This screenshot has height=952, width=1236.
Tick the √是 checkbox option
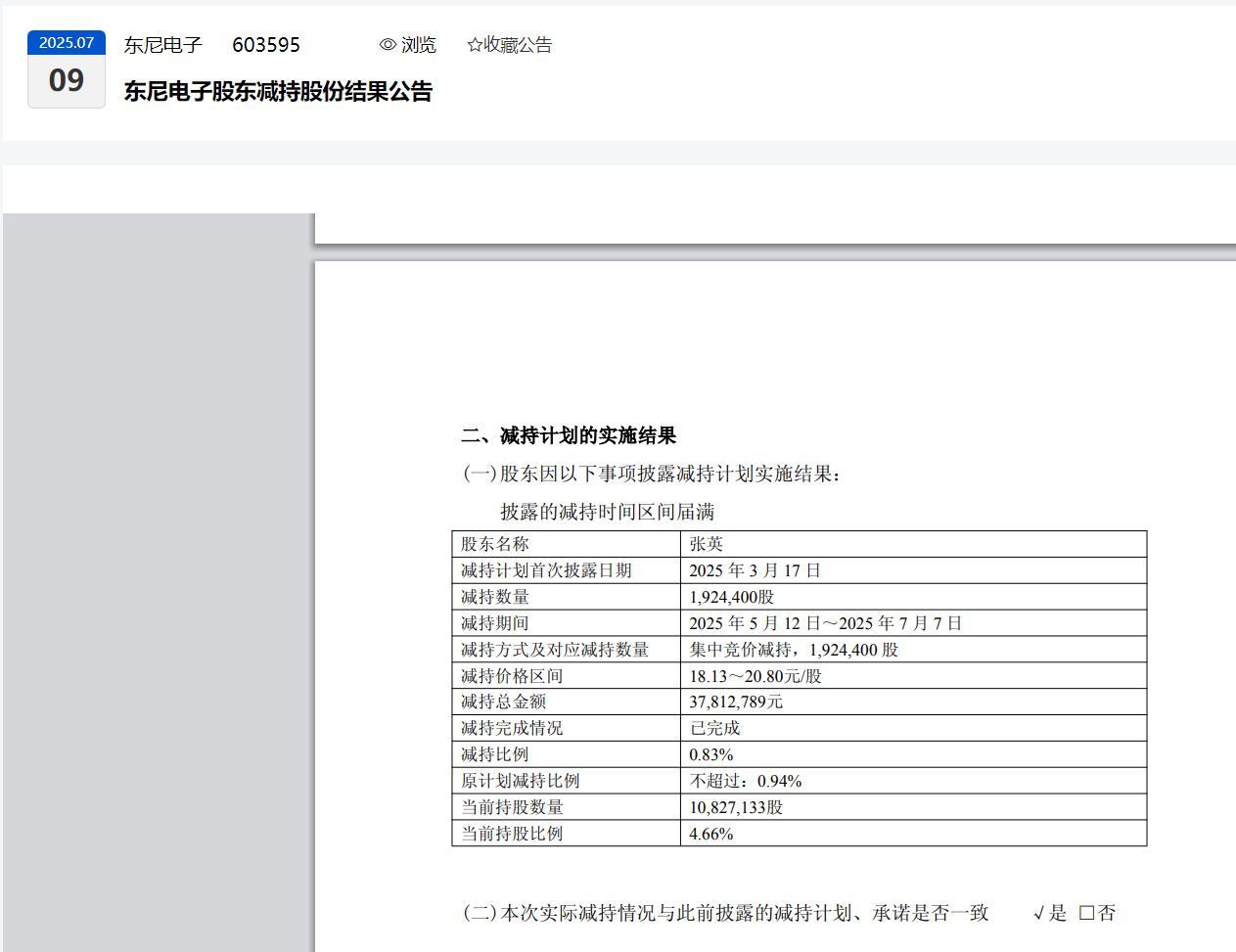pyautogui.click(x=1049, y=913)
